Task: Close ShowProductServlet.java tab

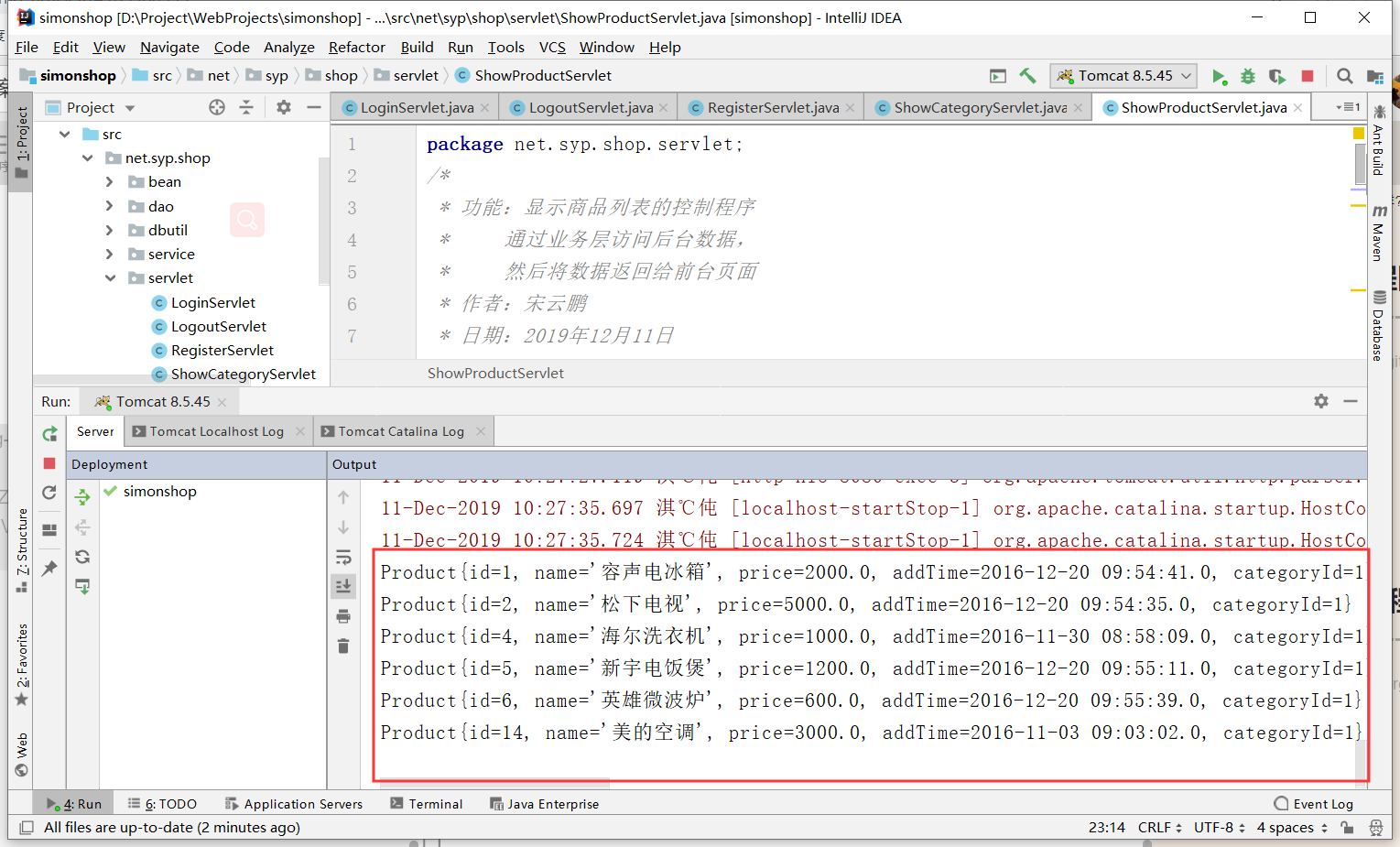Action: click(1297, 108)
